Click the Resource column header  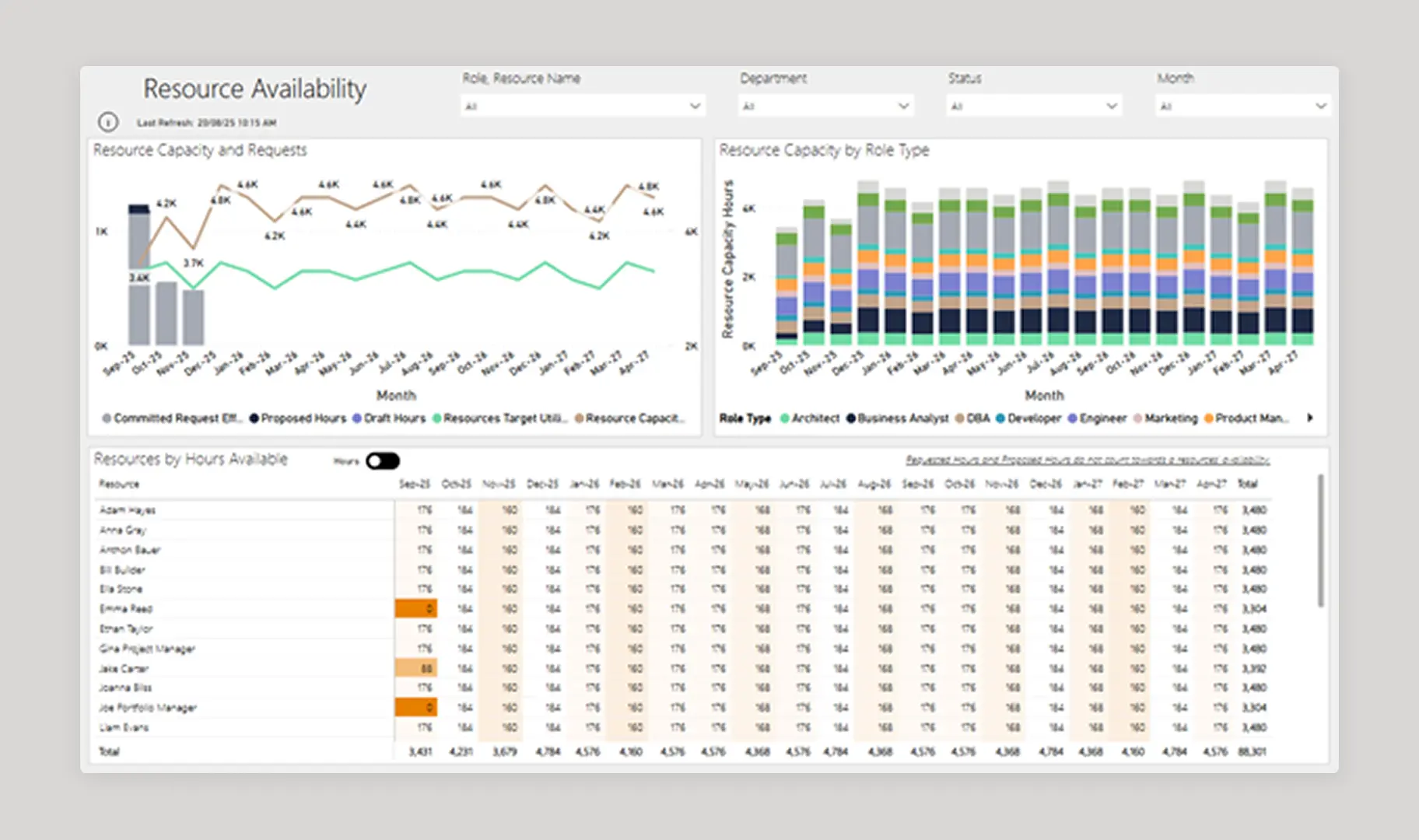point(119,484)
